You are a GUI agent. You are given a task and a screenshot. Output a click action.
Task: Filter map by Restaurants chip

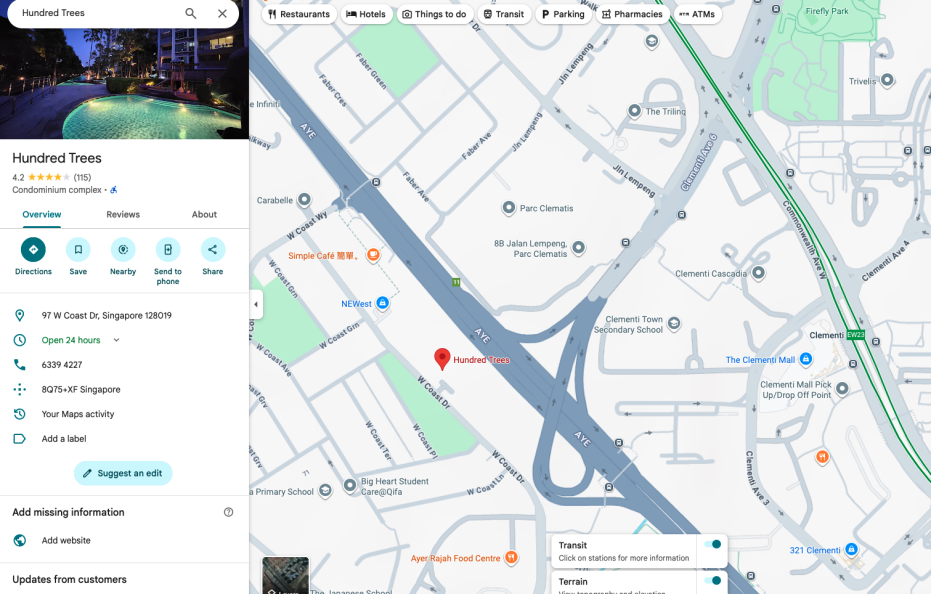(299, 14)
